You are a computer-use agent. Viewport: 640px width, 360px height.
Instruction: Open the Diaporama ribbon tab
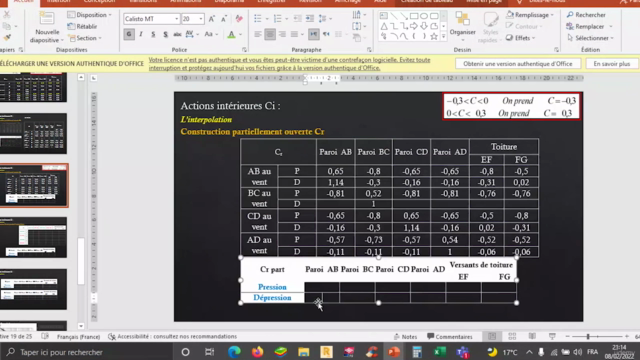[x=229, y=2]
